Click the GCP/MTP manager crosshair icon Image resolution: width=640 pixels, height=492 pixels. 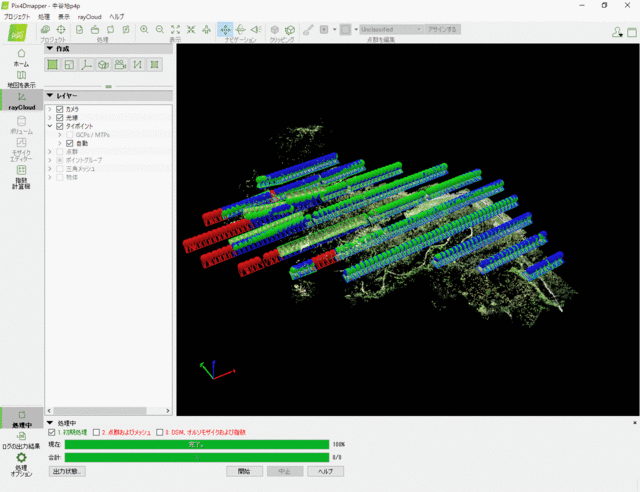(61, 29)
